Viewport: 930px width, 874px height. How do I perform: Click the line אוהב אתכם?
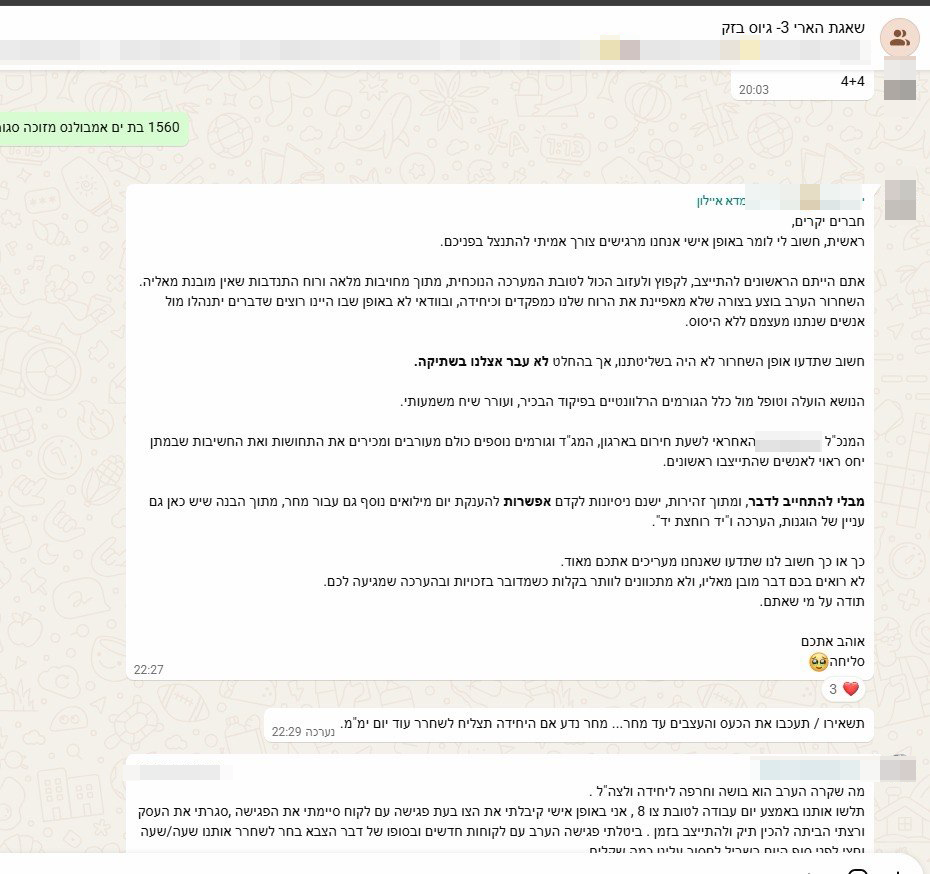833,642
